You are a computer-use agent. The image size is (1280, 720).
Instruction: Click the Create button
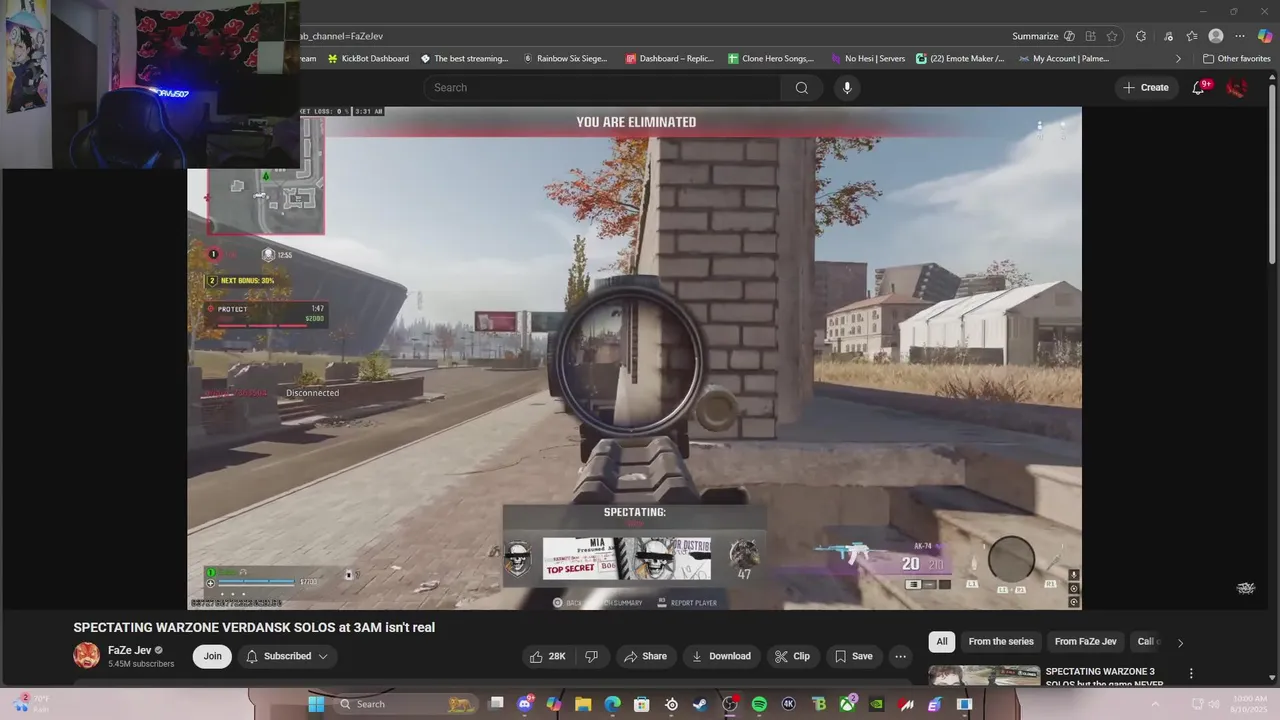click(1145, 88)
